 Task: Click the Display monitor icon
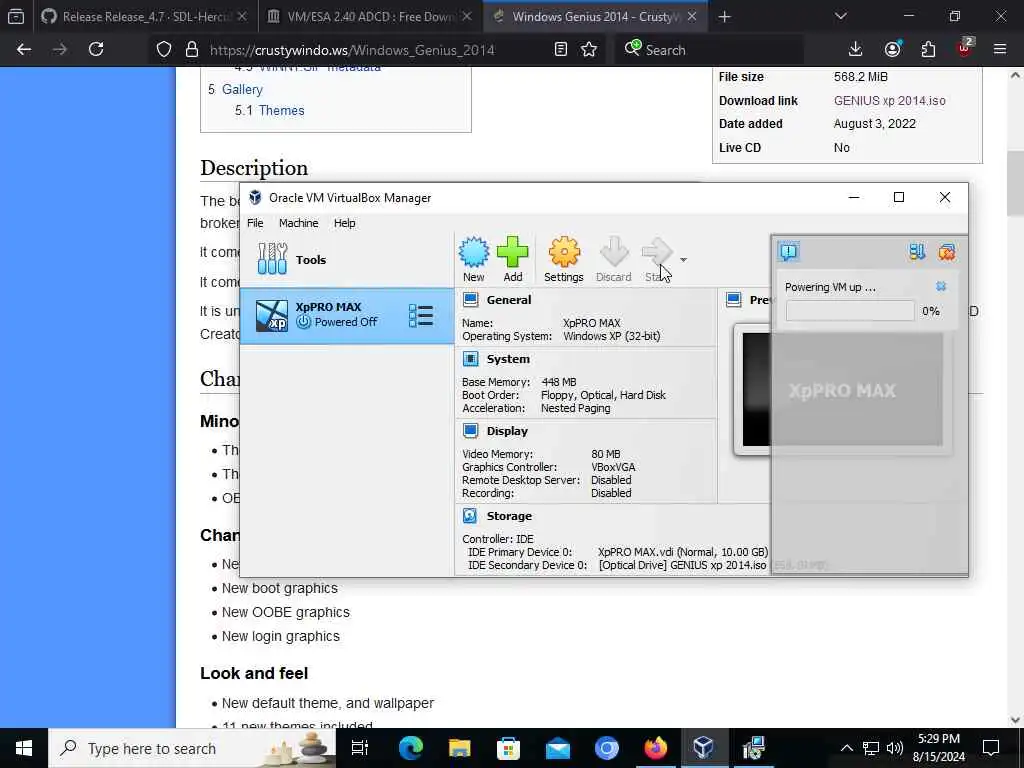470,430
